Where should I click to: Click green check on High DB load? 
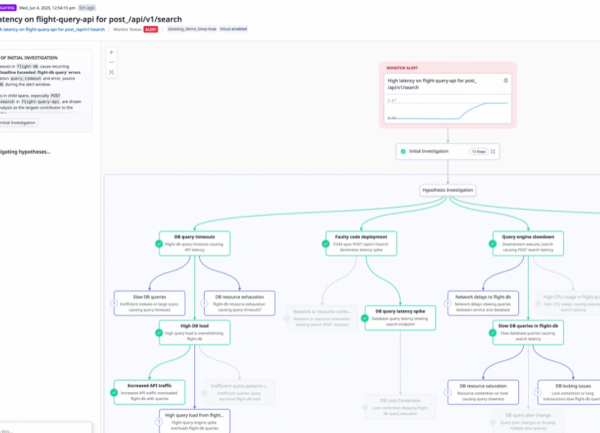click(x=159, y=333)
